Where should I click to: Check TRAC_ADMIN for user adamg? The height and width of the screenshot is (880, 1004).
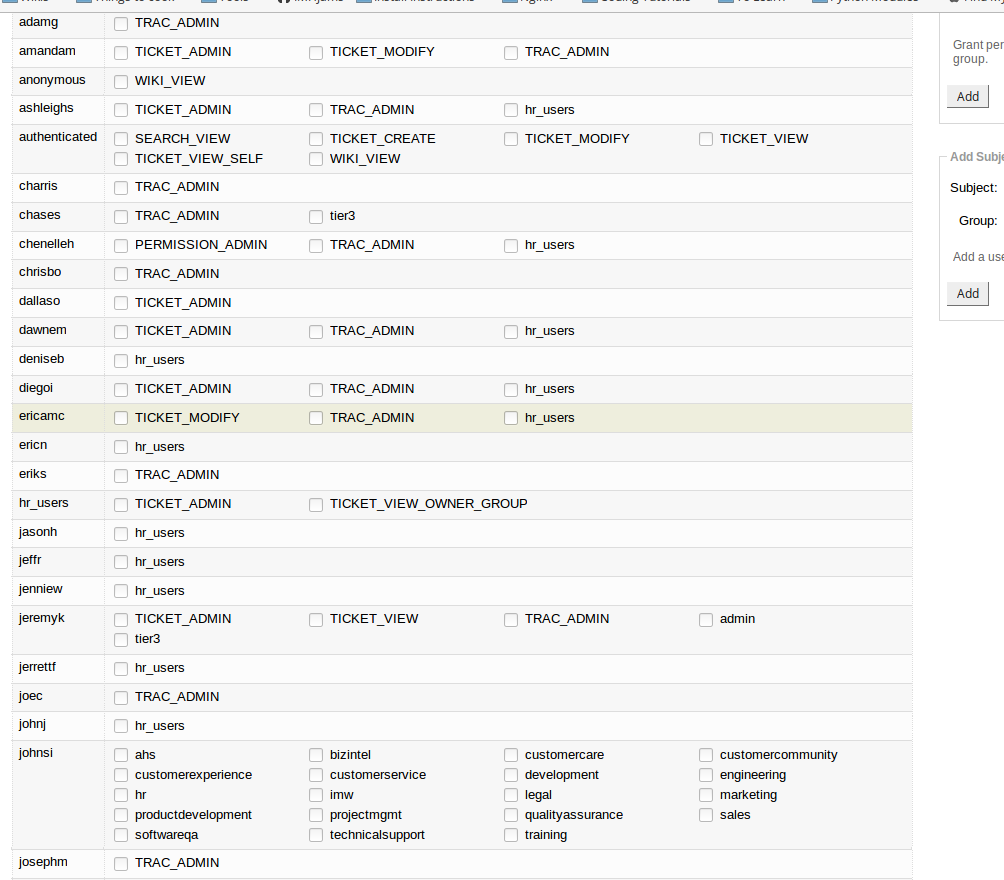pos(121,23)
